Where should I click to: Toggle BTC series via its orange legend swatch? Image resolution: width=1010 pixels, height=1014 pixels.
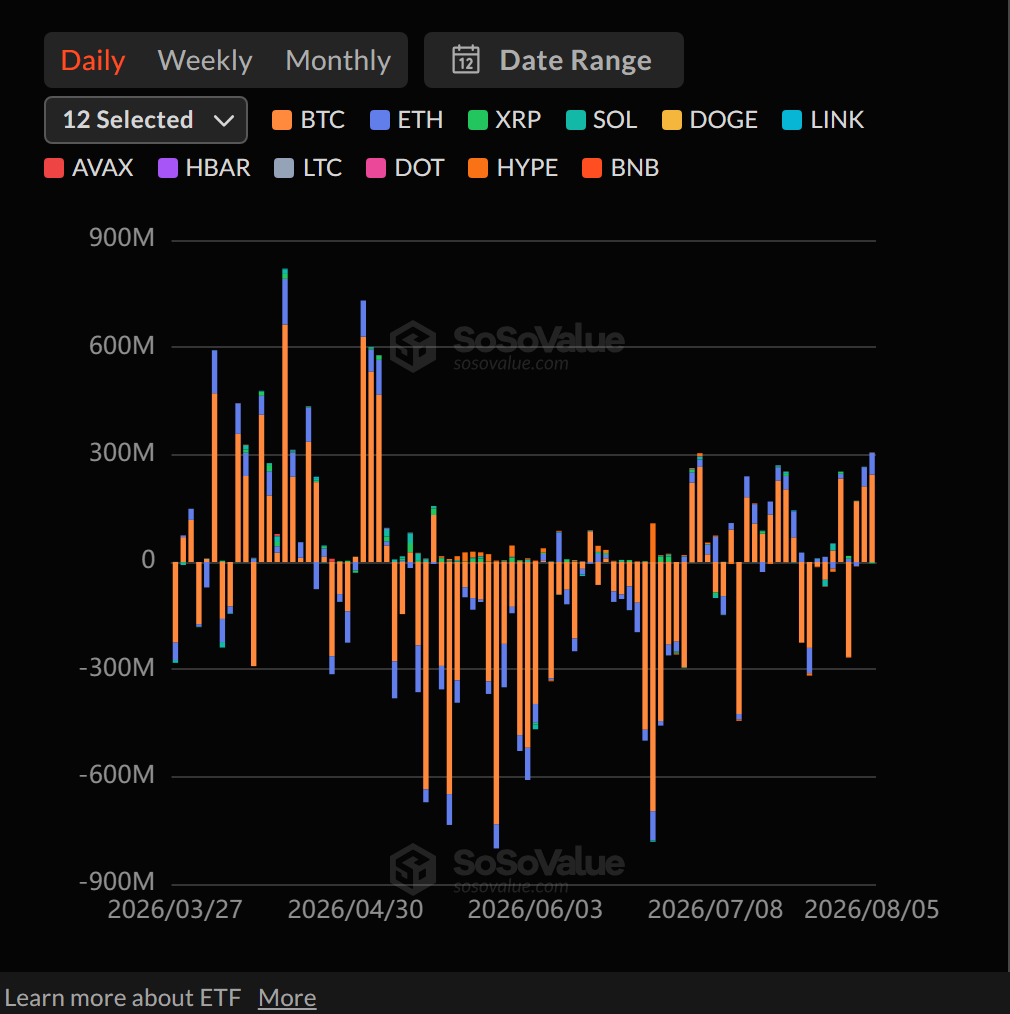pos(282,120)
